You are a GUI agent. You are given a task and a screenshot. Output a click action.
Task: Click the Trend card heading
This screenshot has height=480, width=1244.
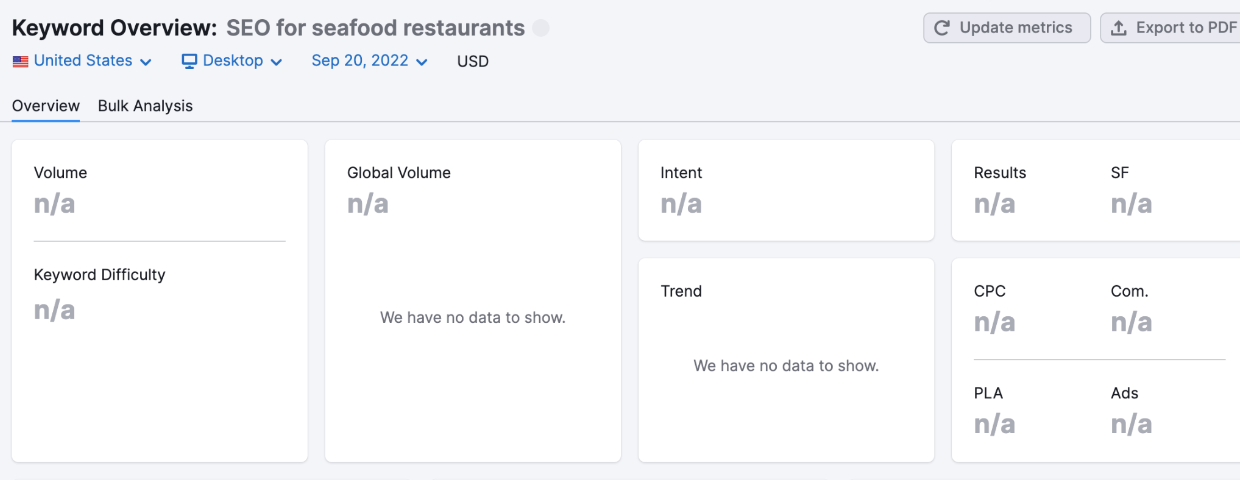tap(681, 291)
